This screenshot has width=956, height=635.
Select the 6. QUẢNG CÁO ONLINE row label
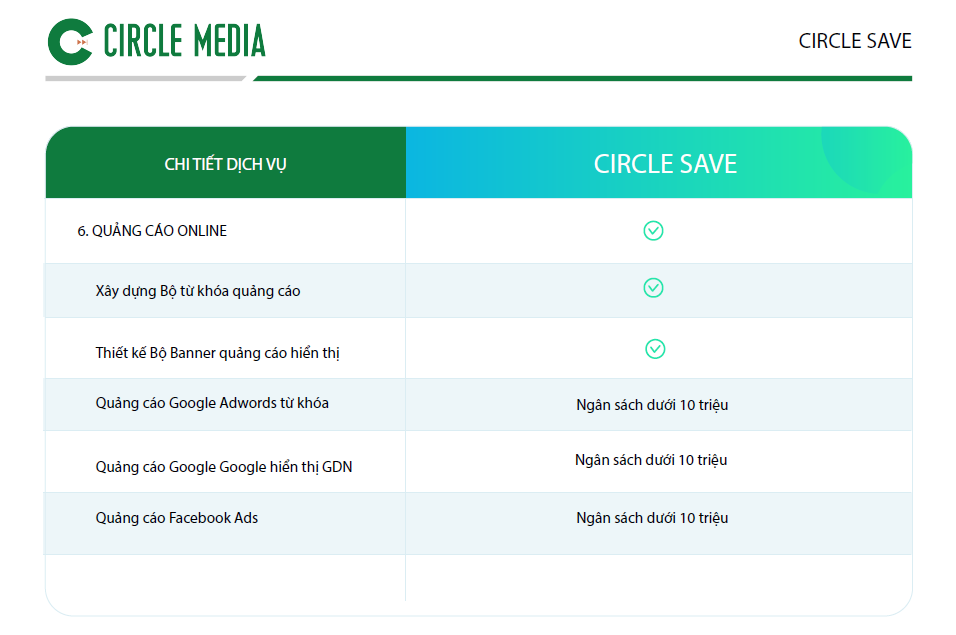click(152, 230)
